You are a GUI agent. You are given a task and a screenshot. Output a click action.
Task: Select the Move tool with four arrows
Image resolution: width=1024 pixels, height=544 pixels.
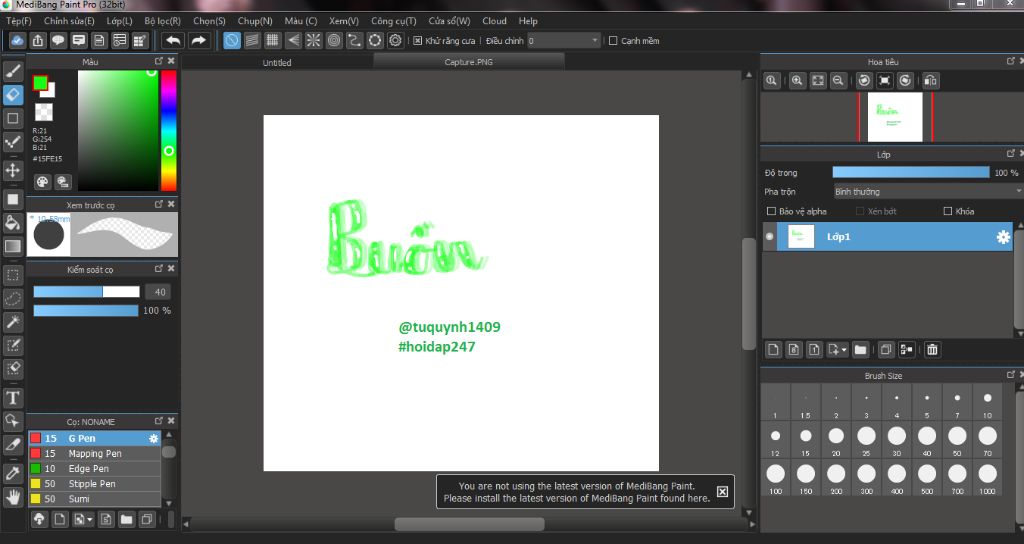pos(12,170)
